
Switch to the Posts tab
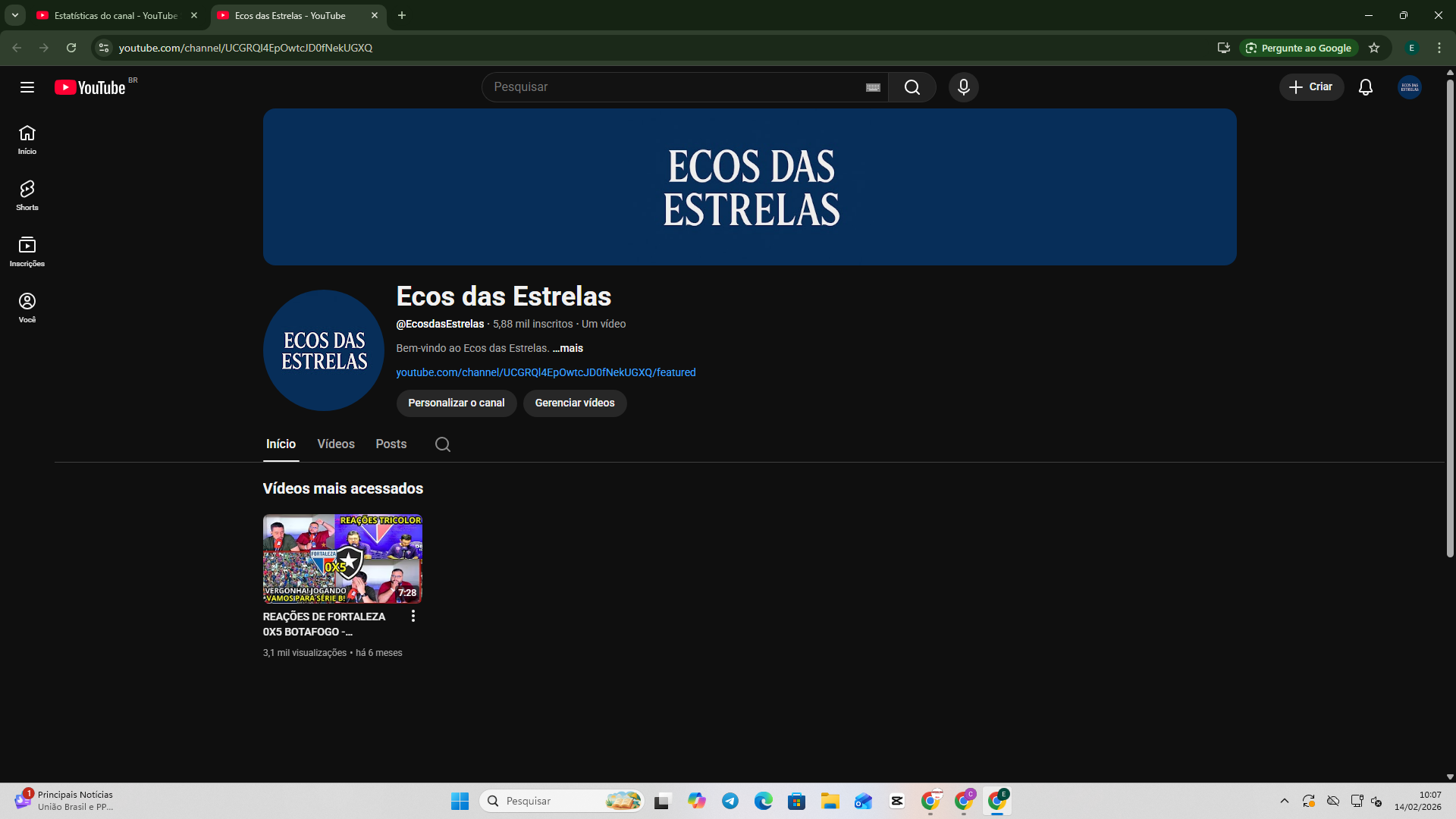[x=391, y=444]
